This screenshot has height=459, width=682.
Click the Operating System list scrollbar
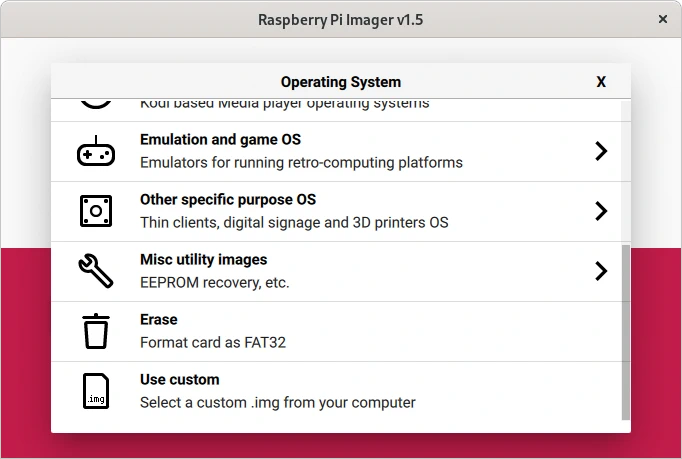[626, 330]
